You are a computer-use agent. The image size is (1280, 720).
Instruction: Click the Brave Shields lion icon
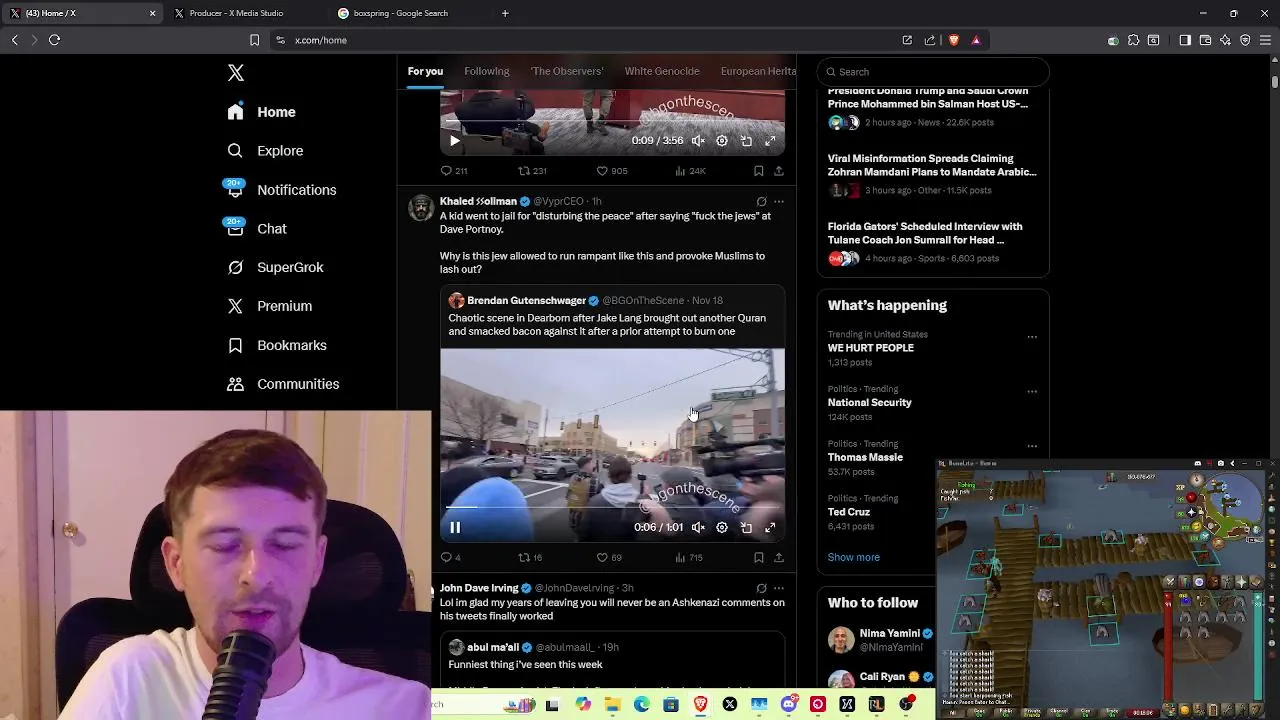(x=954, y=40)
